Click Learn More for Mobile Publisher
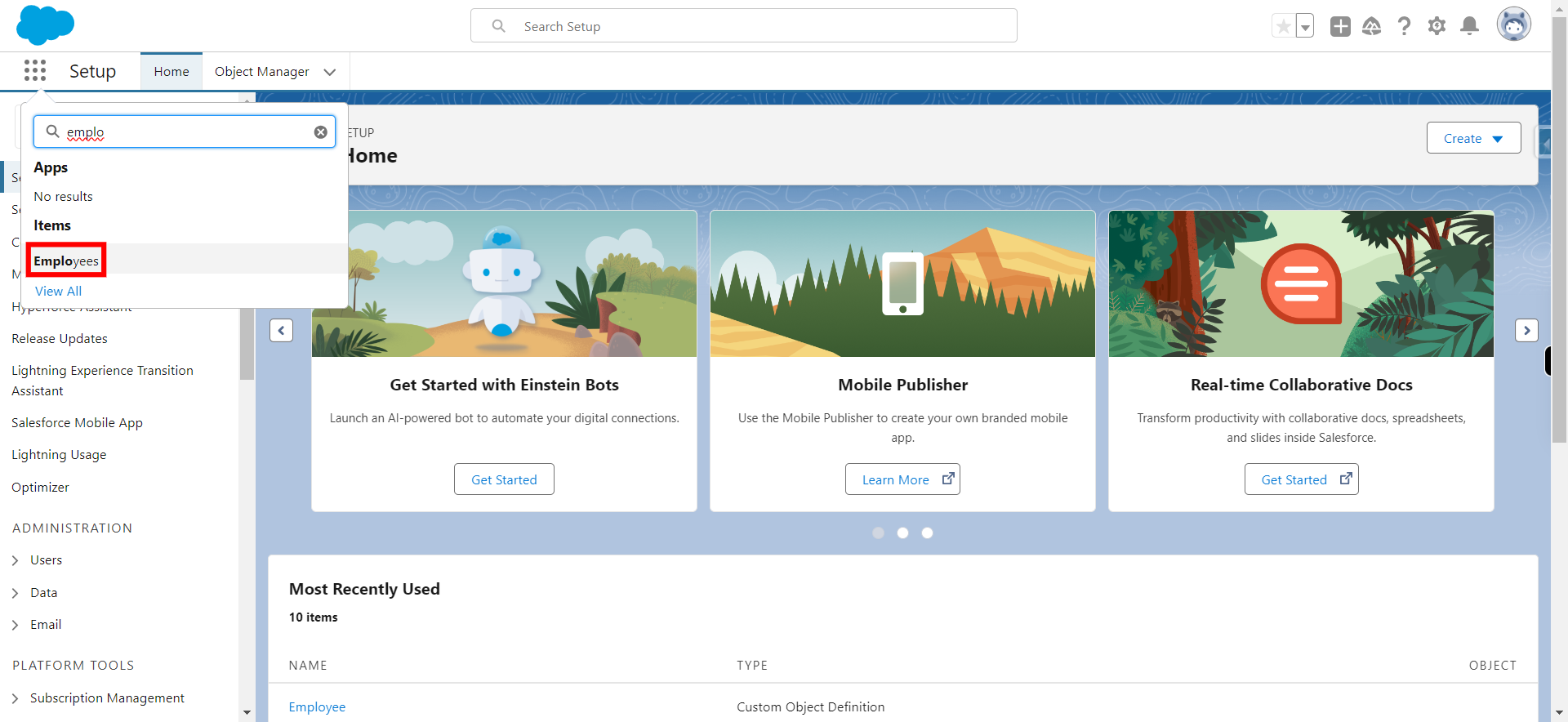 coord(902,479)
